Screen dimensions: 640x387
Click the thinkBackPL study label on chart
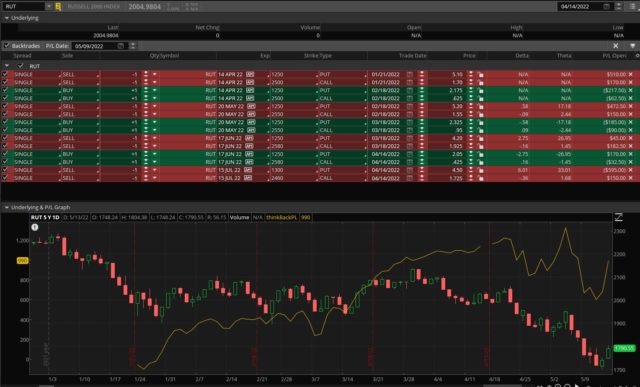click(x=282, y=218)
